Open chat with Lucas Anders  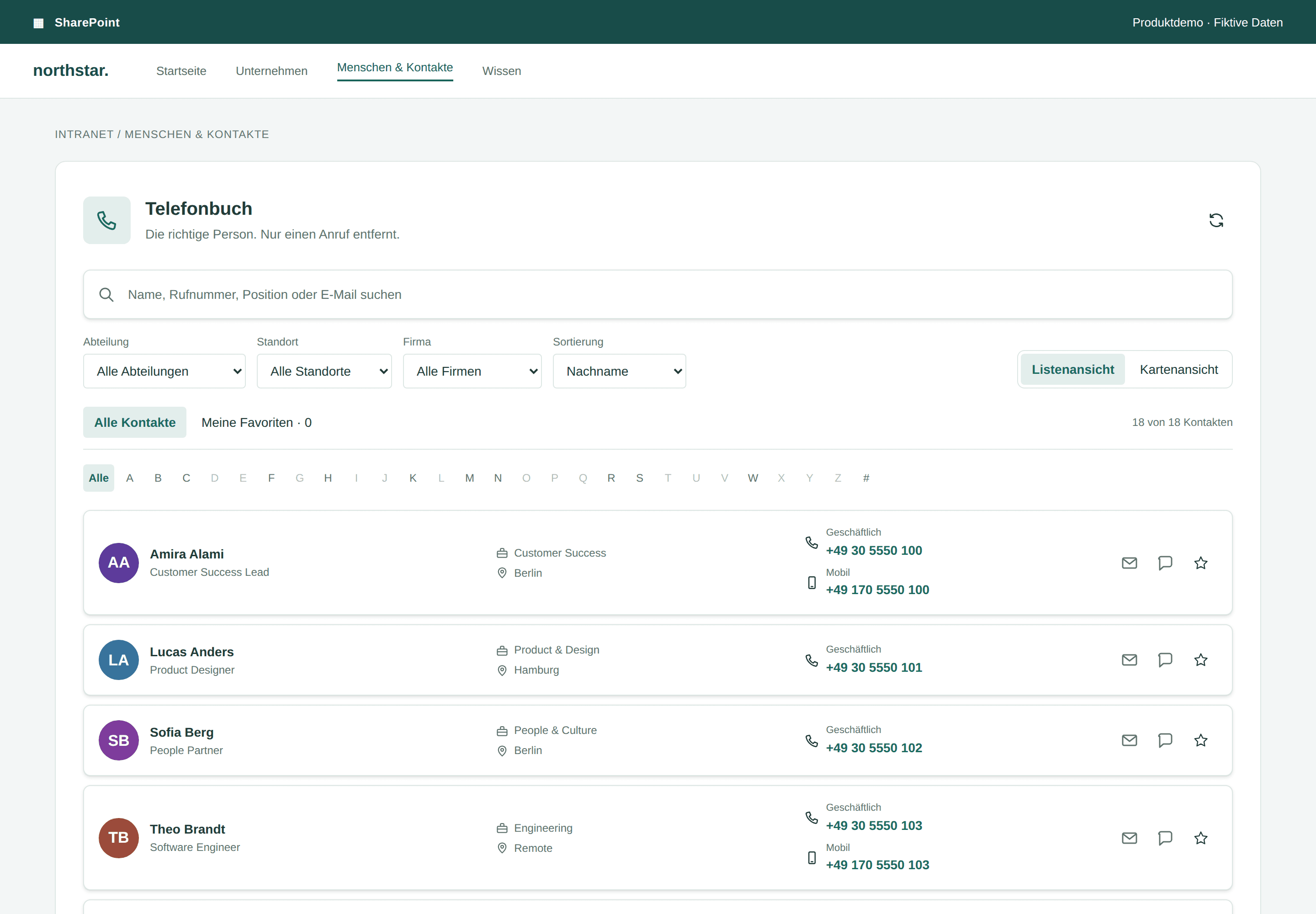coord(1165,660)
